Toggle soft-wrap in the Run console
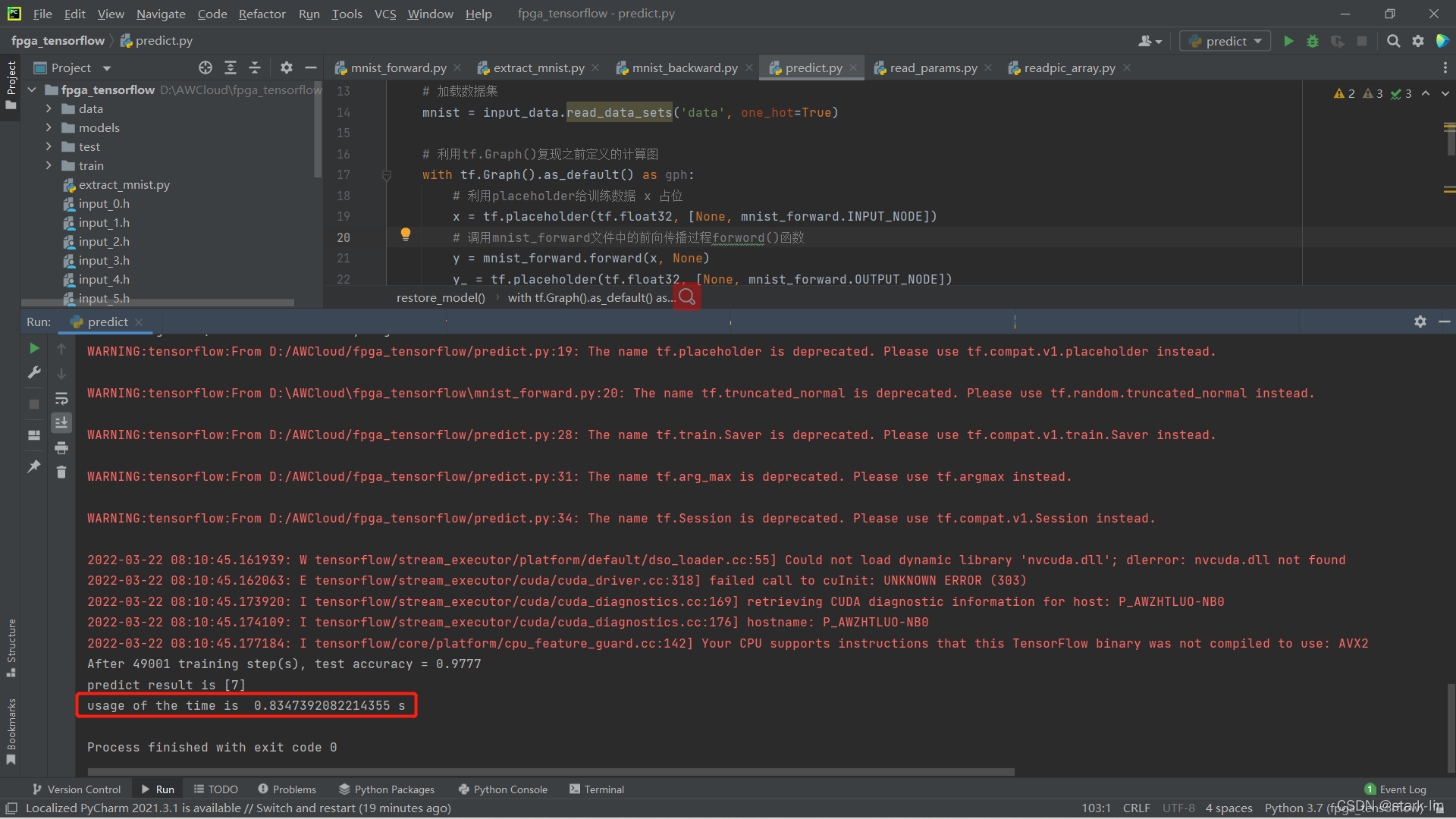The height and width of the screenshot is (819, 1456). [61, 399]
